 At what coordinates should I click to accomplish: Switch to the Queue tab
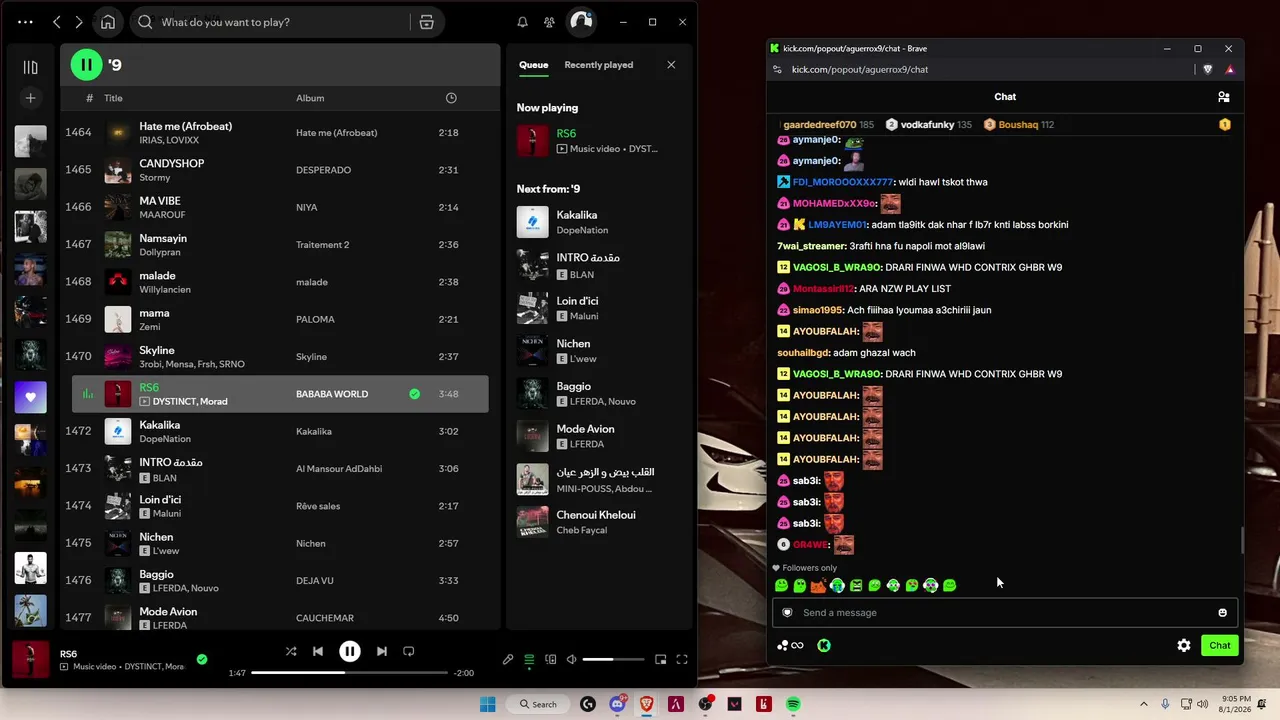tap(533, 65)
